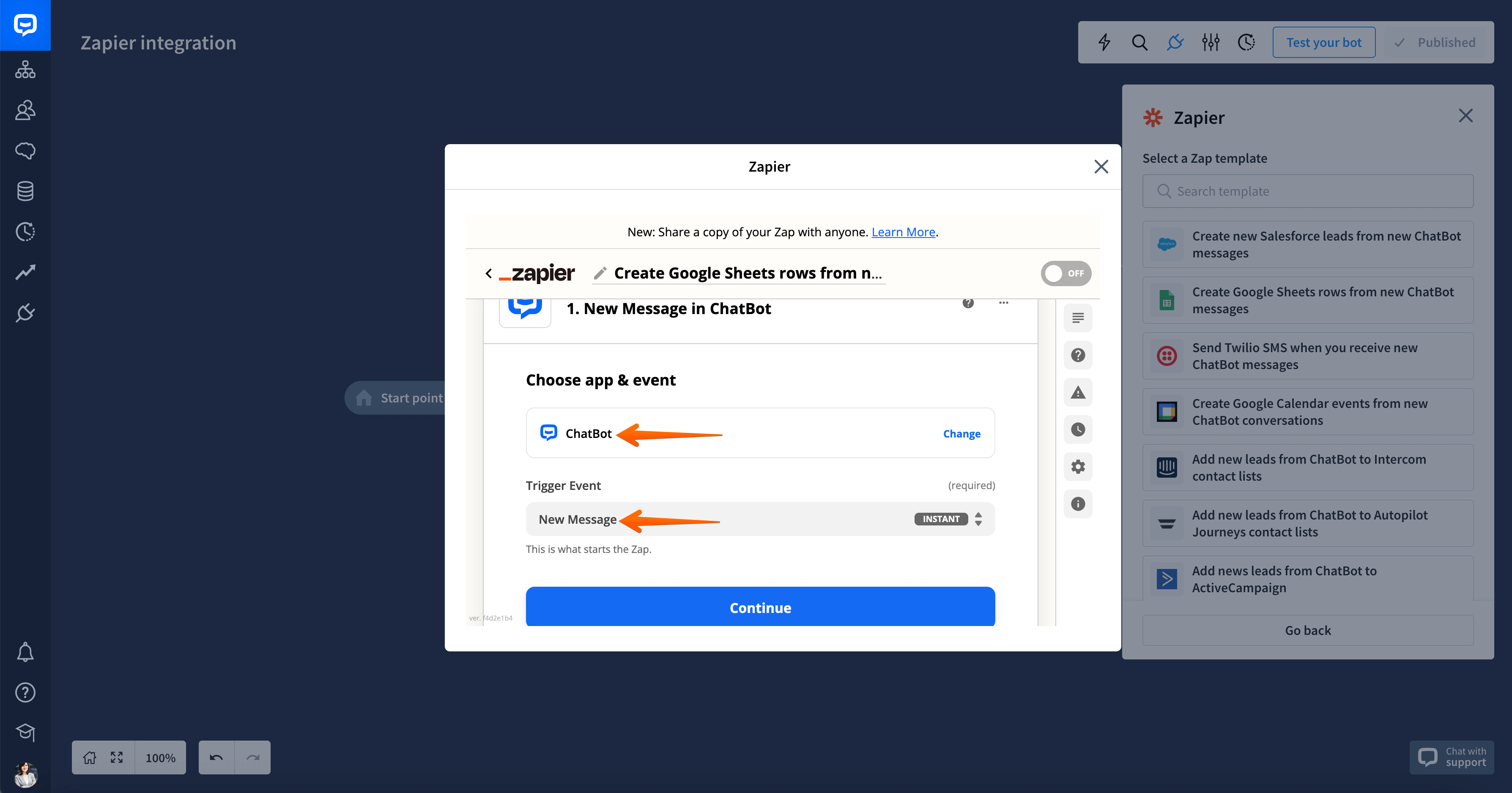
Task: Click the Learn More link
Action: click(903, 232)
